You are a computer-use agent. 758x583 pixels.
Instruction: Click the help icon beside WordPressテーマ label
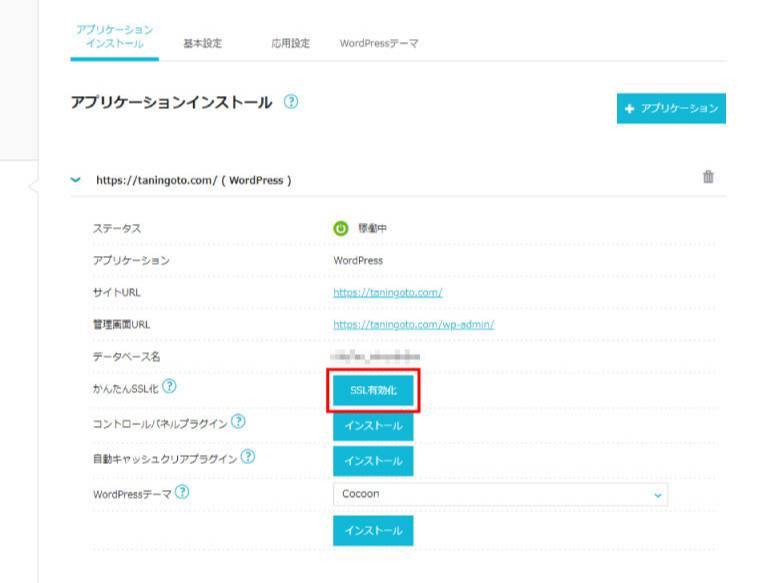[182, 492]
